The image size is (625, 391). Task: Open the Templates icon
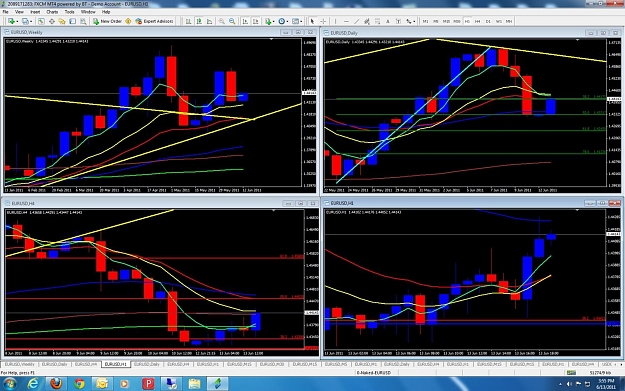295,21
